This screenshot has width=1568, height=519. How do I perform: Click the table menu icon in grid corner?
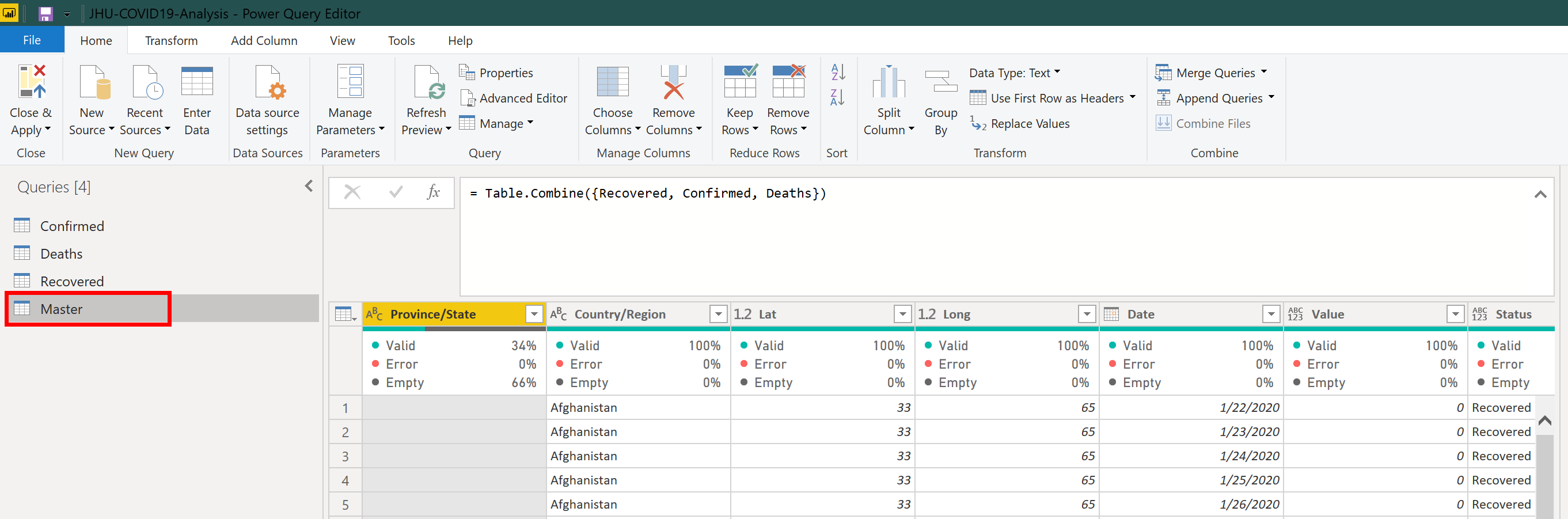[x=346, y=315]
